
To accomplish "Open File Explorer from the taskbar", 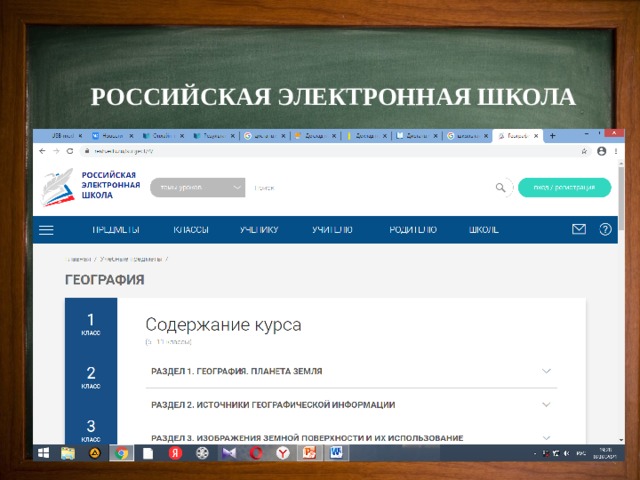I will click(x=68, y=453).
